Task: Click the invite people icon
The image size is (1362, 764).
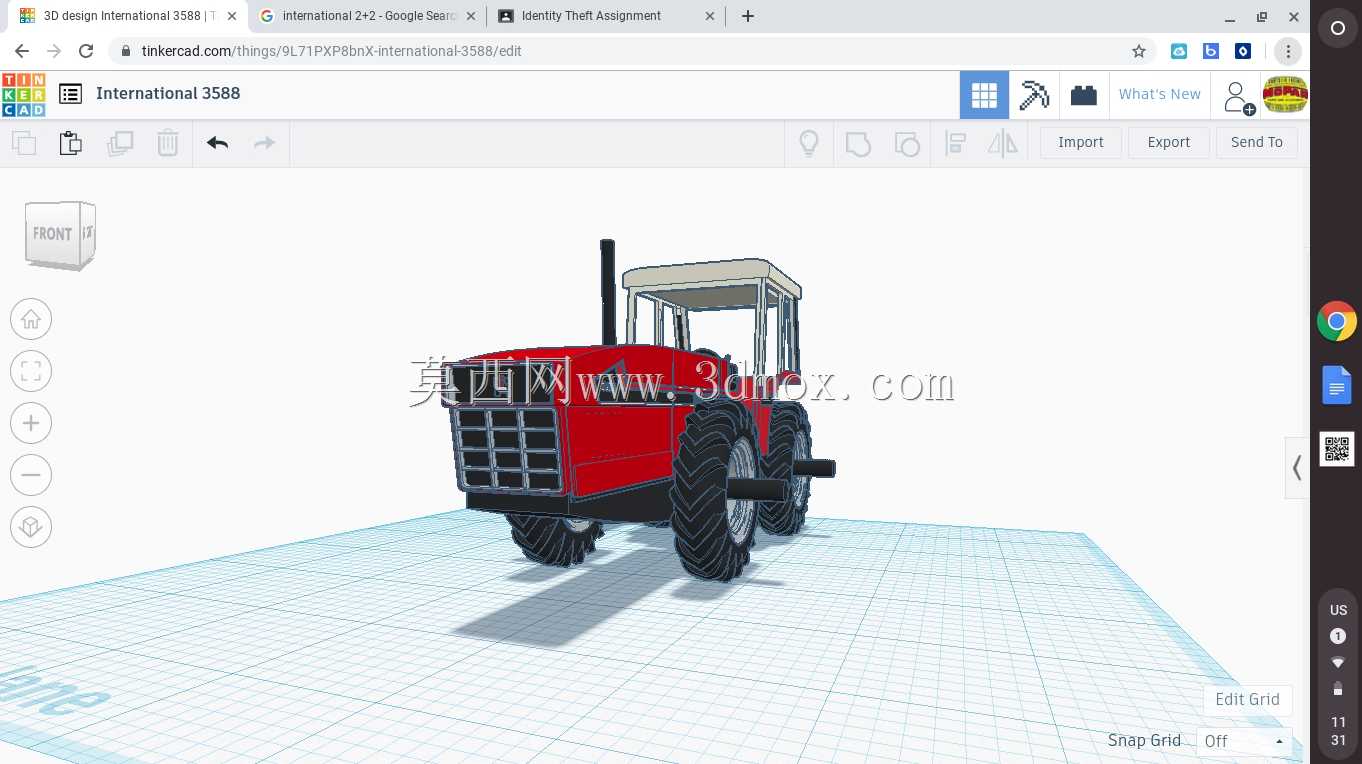Action: tap(1238, 97)
